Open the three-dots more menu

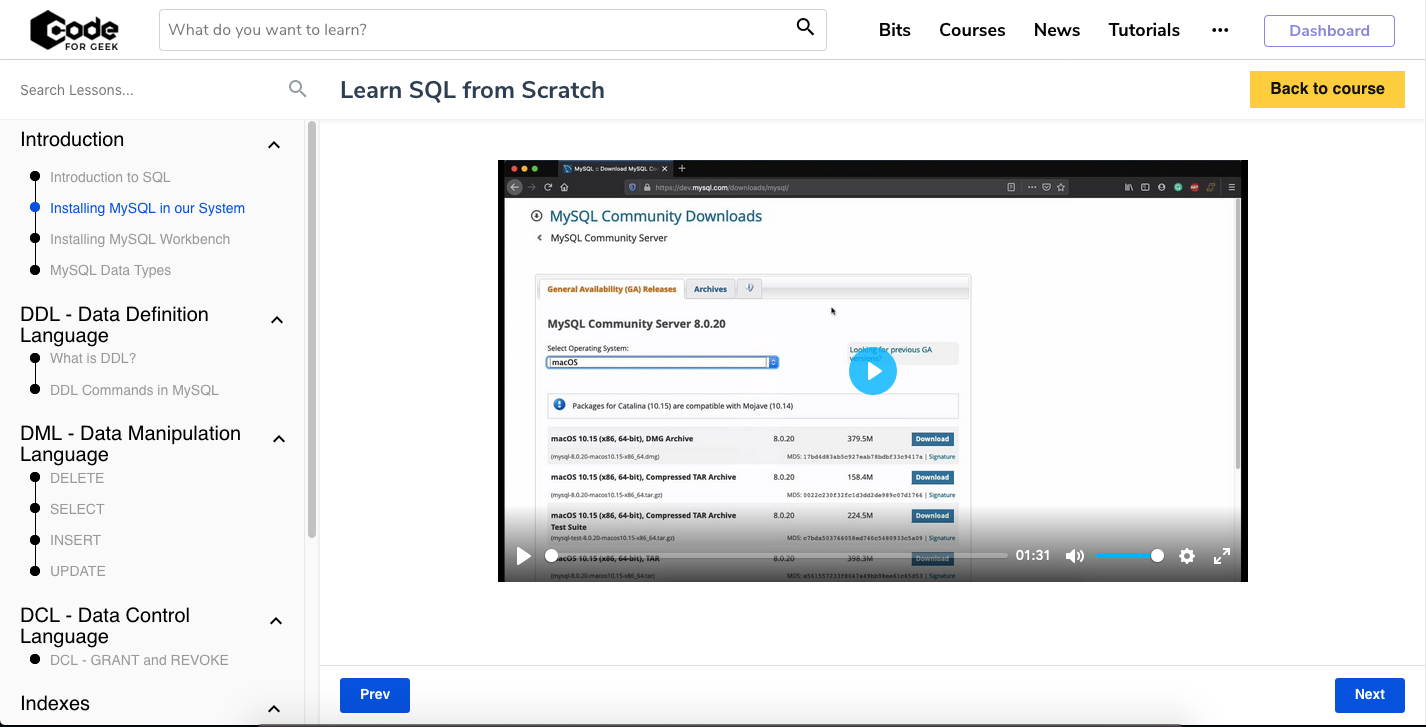pos(1219,30)
